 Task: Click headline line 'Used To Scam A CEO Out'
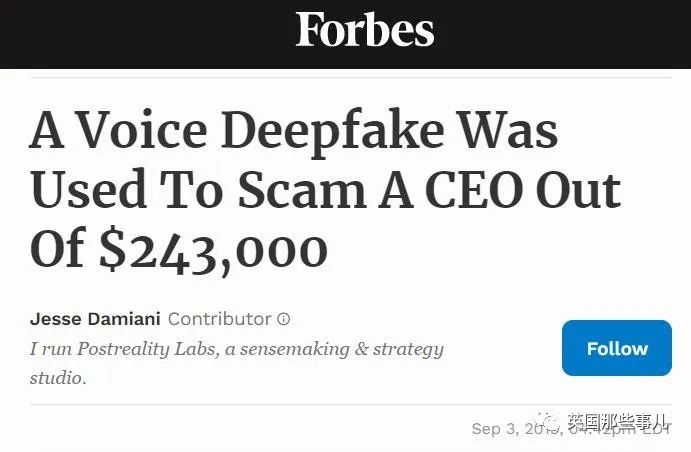pos(326,190)
